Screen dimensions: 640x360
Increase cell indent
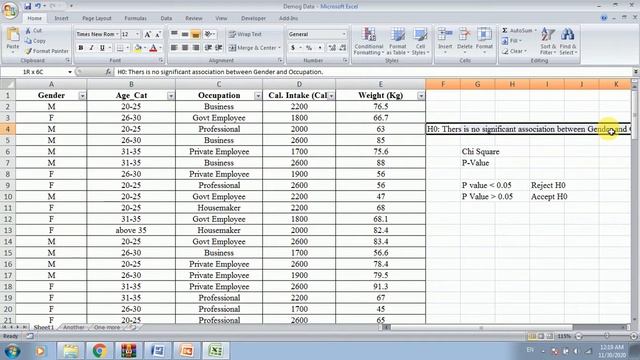coord(219,48)
